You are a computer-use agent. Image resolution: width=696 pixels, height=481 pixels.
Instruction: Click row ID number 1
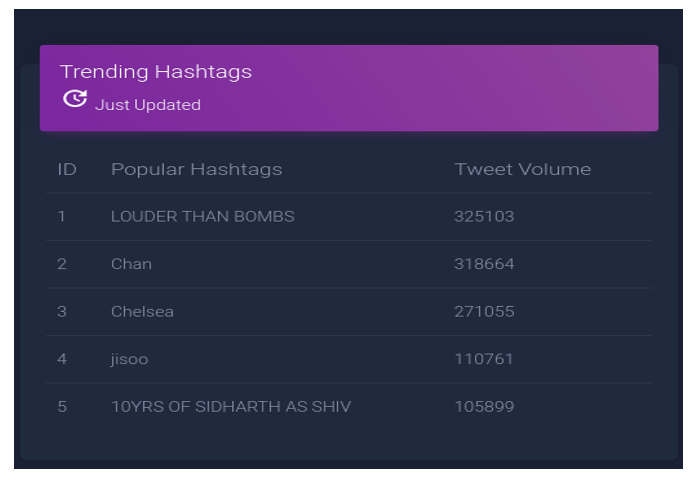(x=61, y=216)
